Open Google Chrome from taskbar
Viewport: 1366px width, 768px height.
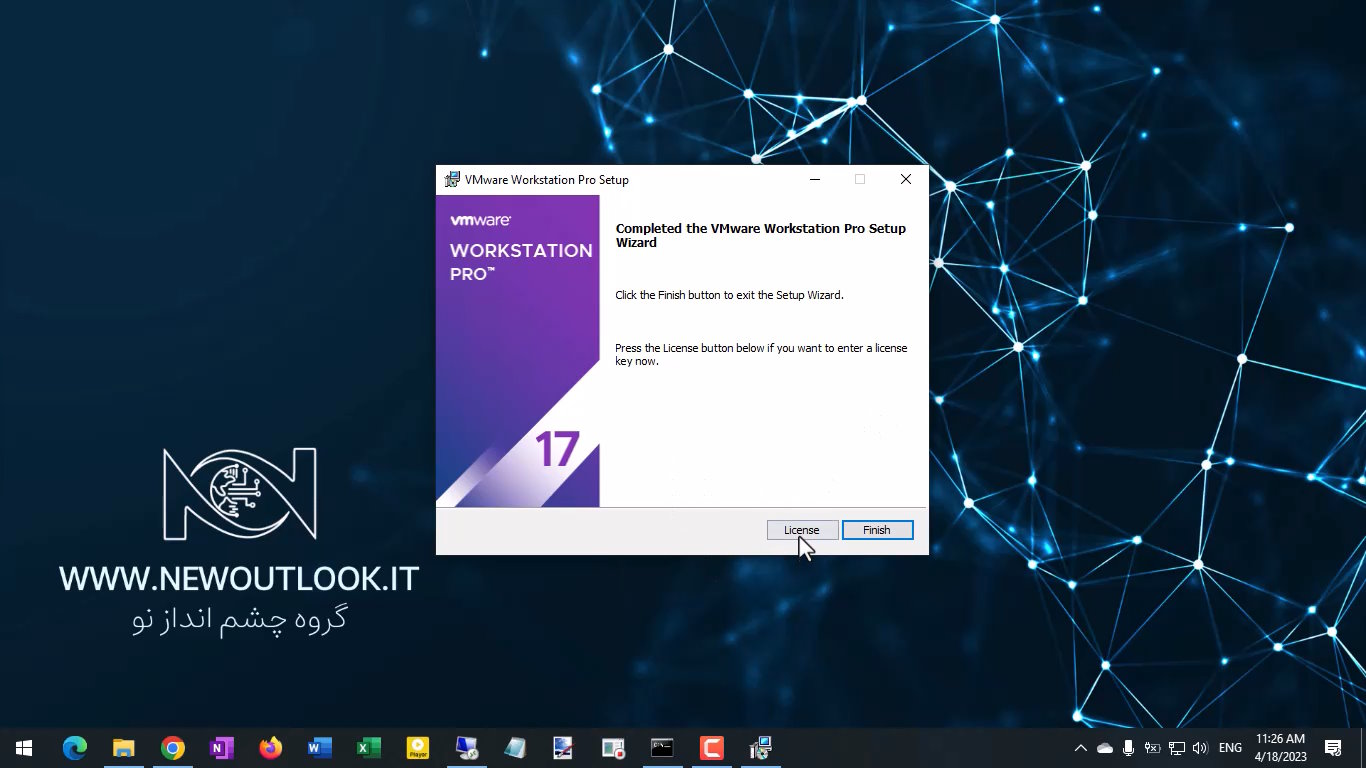[x=173, y=748]
